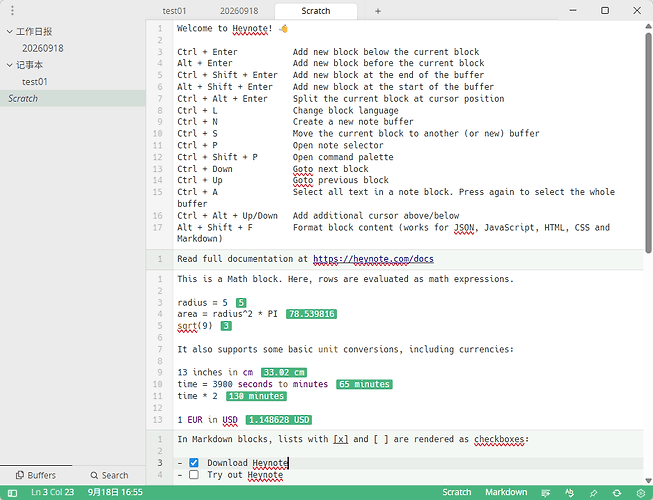Click the result badge after 'radius = 5'
653x500 pixels.
click(241, 303)
